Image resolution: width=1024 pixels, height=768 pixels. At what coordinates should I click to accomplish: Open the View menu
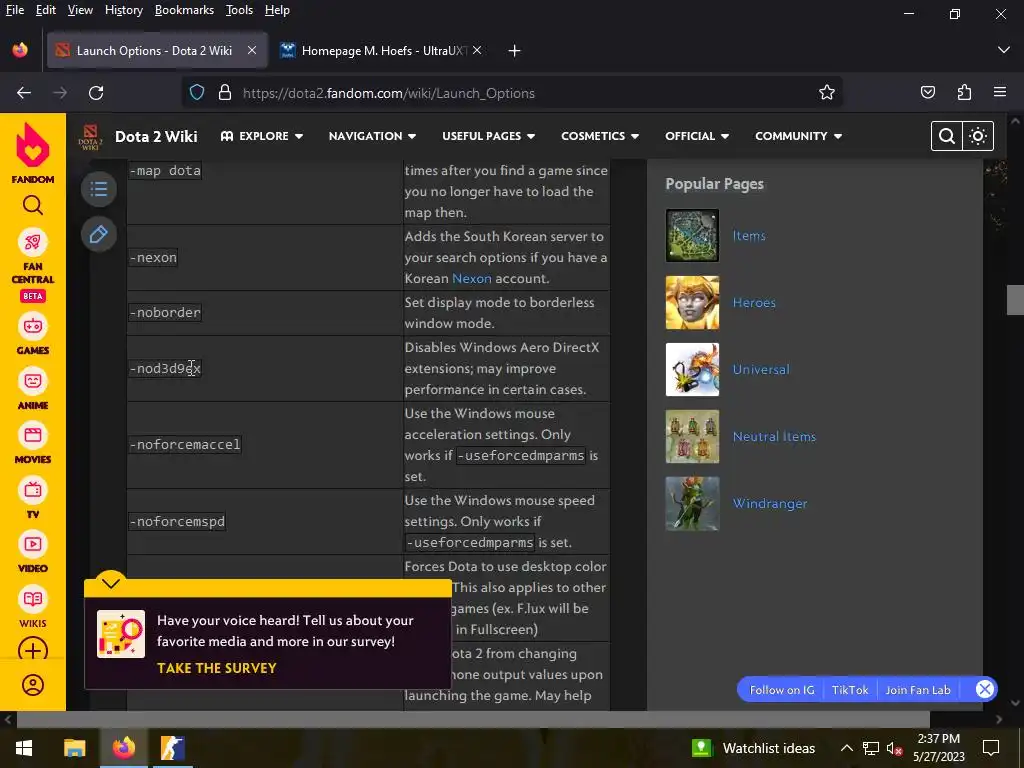point(80,10)
